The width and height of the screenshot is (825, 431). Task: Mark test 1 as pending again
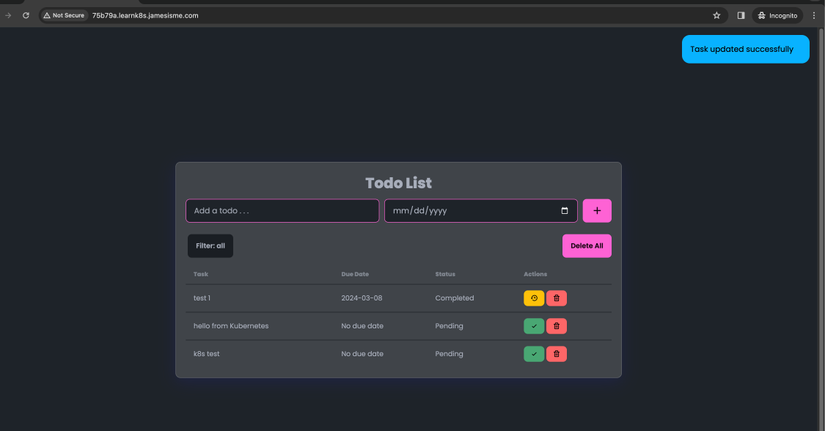coord(534,298)
